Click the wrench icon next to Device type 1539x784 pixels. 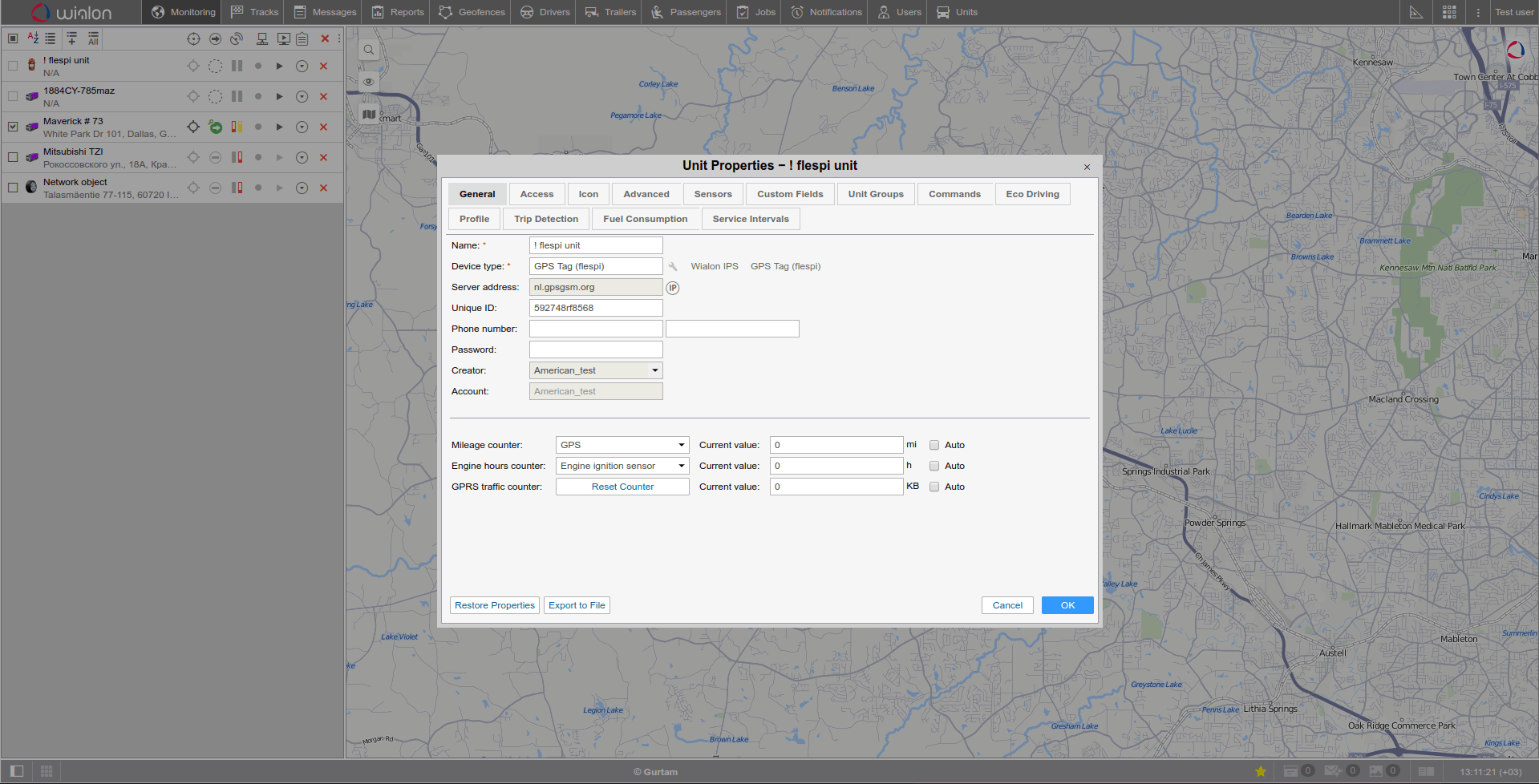click(673, 267)
